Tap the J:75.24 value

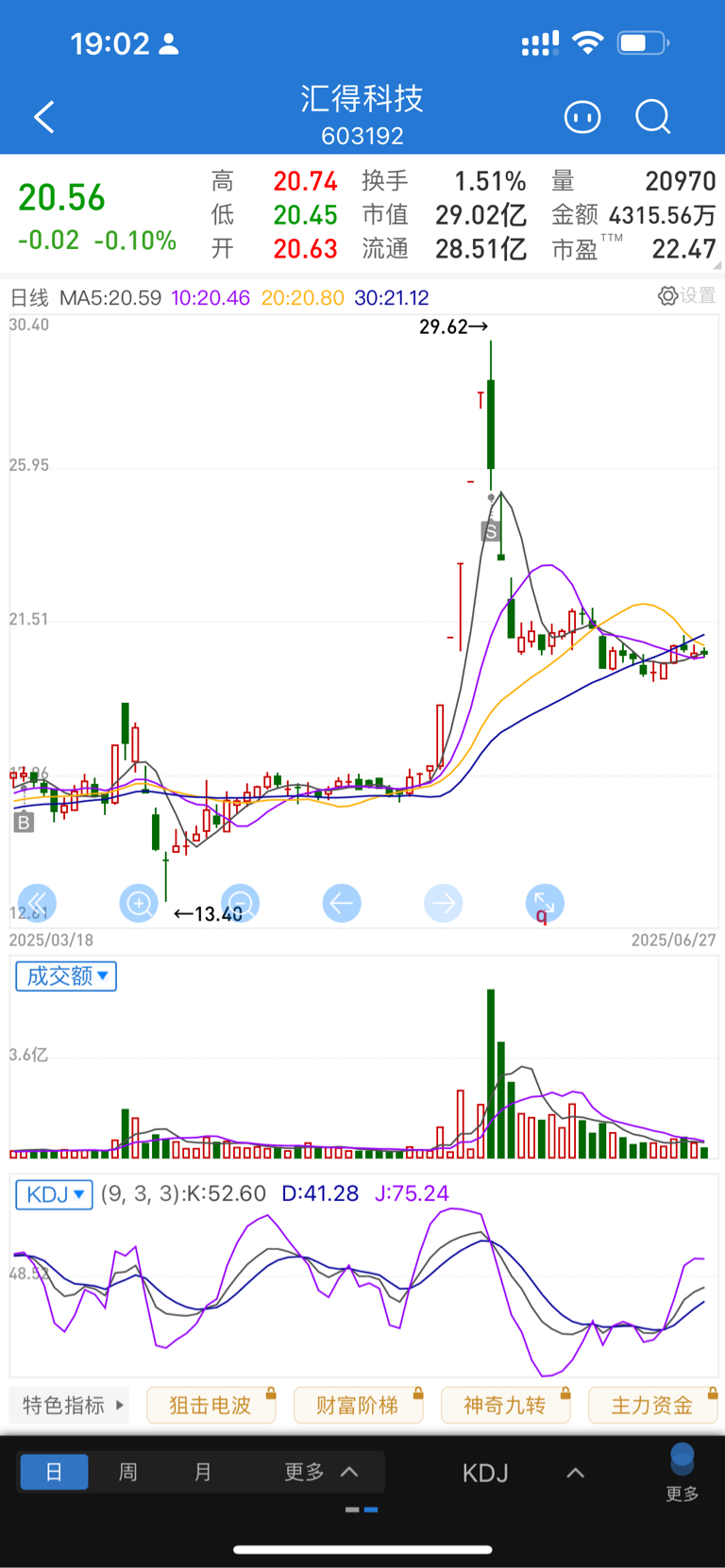(x=412, y=1193)
